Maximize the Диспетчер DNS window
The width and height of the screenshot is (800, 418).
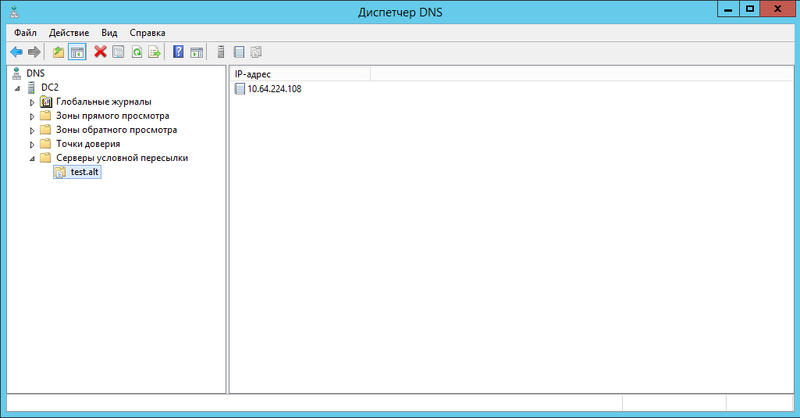coord(749,9)
